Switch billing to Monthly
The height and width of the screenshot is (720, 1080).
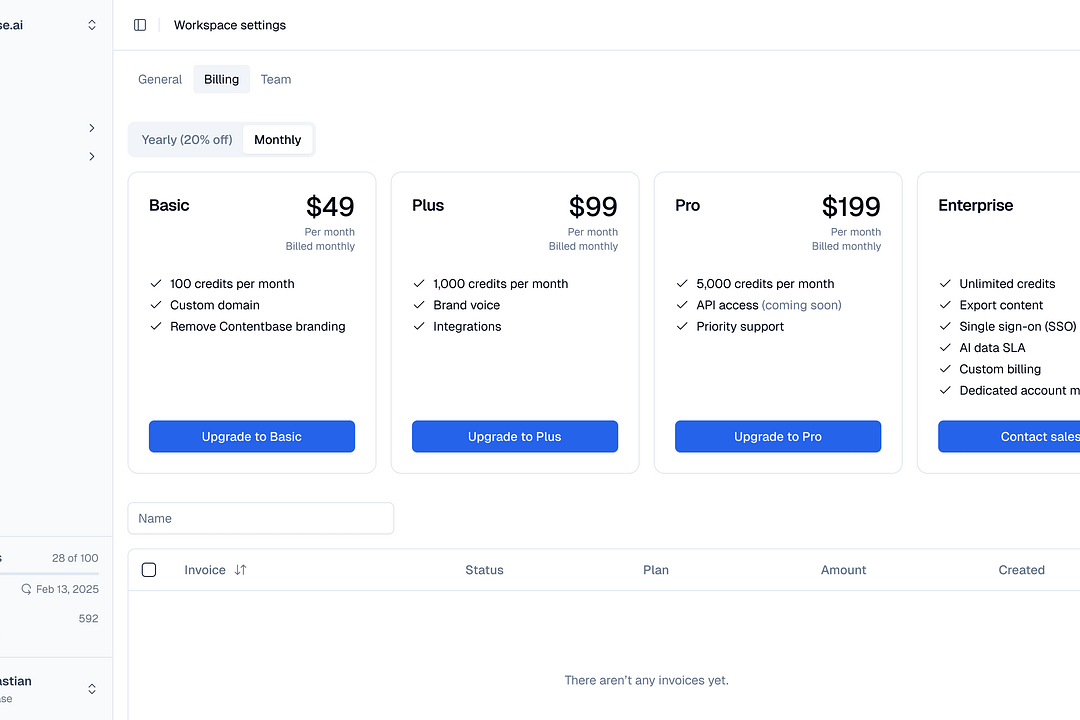coord(277,139)
